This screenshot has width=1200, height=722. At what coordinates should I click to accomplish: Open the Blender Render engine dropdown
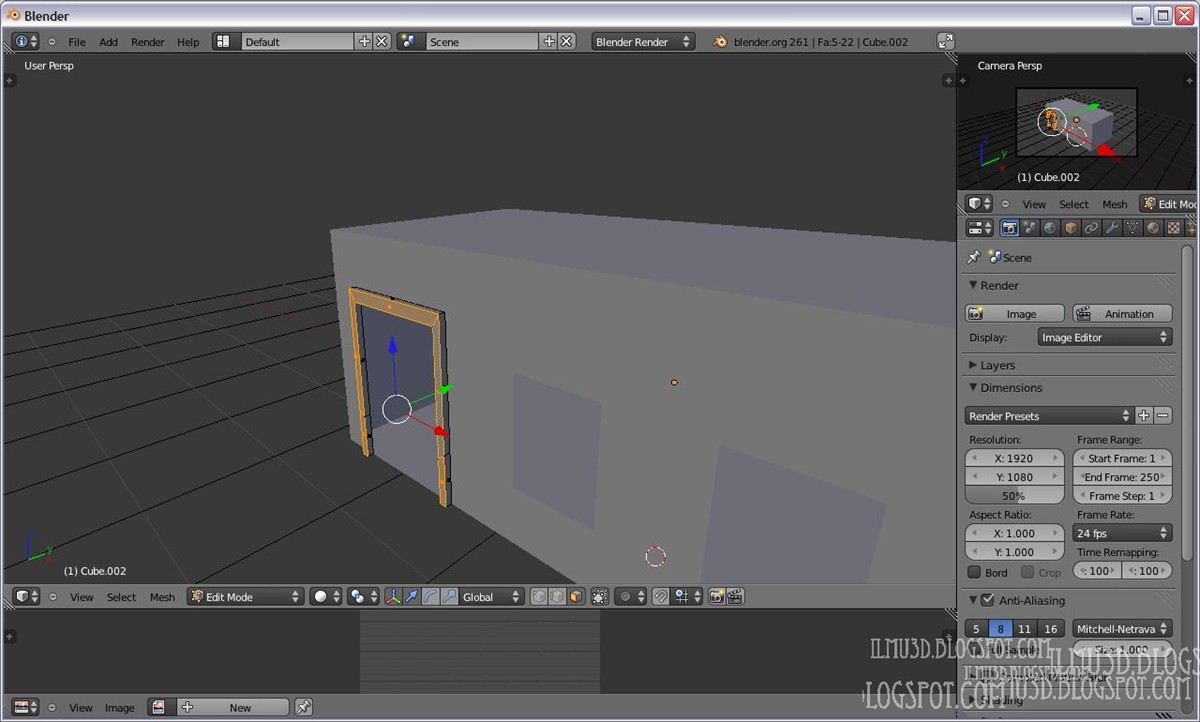[643, 42]
